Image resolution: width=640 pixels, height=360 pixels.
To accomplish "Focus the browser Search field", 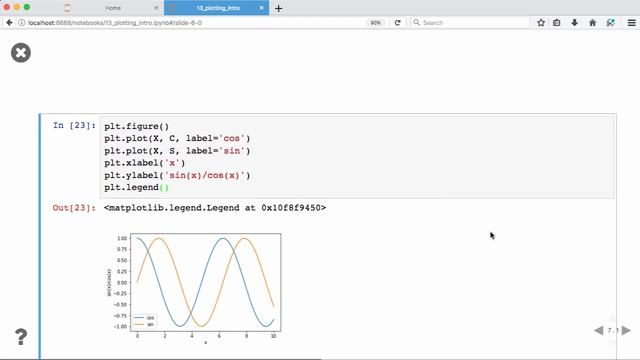I will [469, 23].
